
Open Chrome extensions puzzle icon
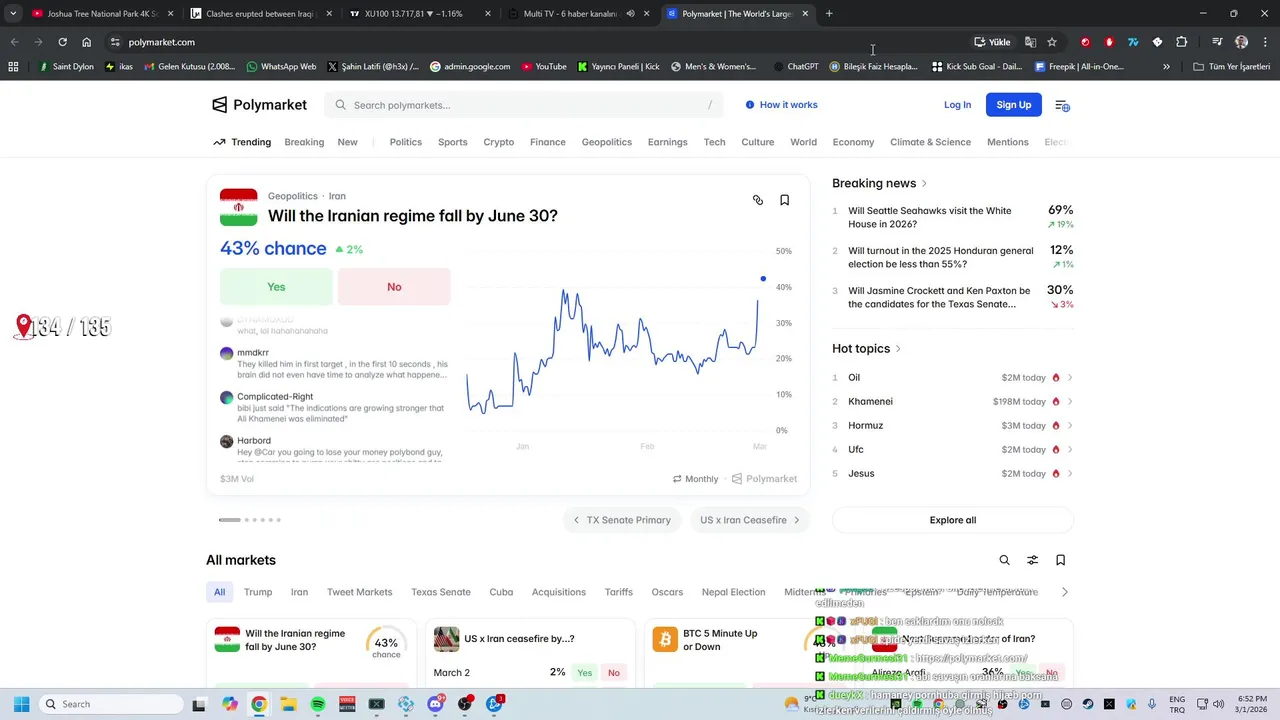1181,42
